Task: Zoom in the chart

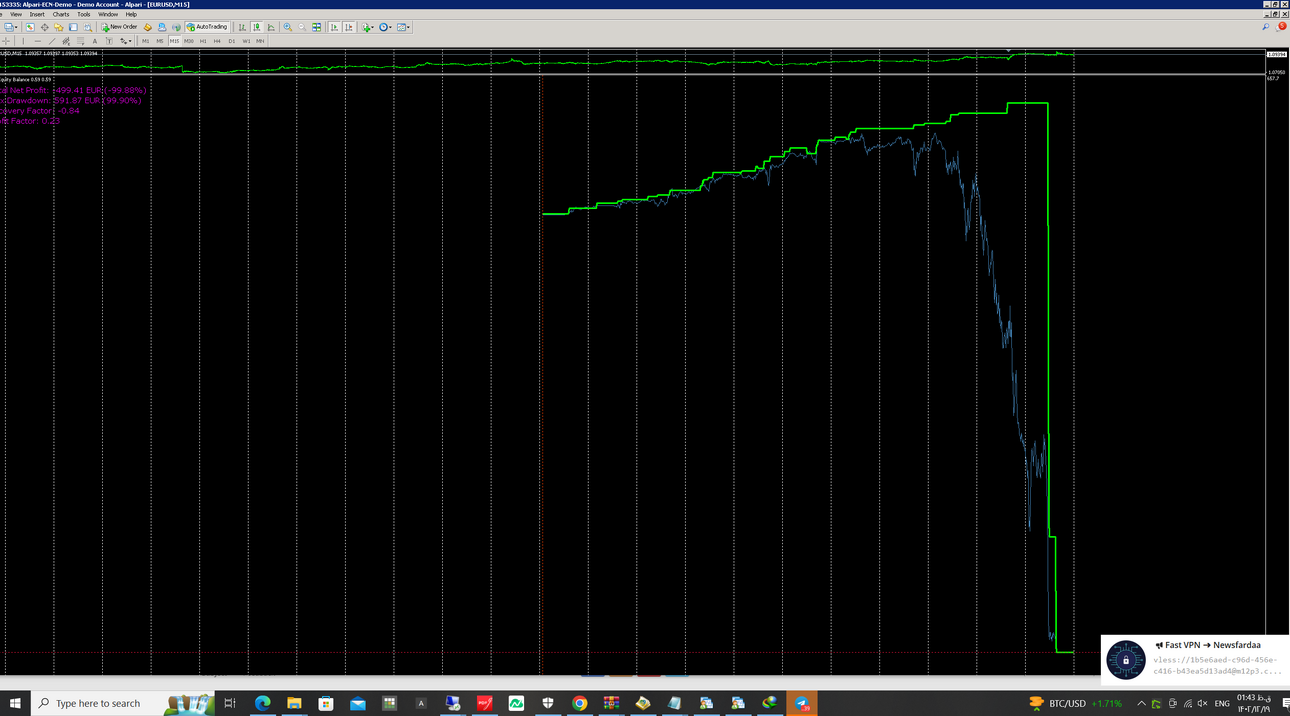Action: (x=288, y=27)
